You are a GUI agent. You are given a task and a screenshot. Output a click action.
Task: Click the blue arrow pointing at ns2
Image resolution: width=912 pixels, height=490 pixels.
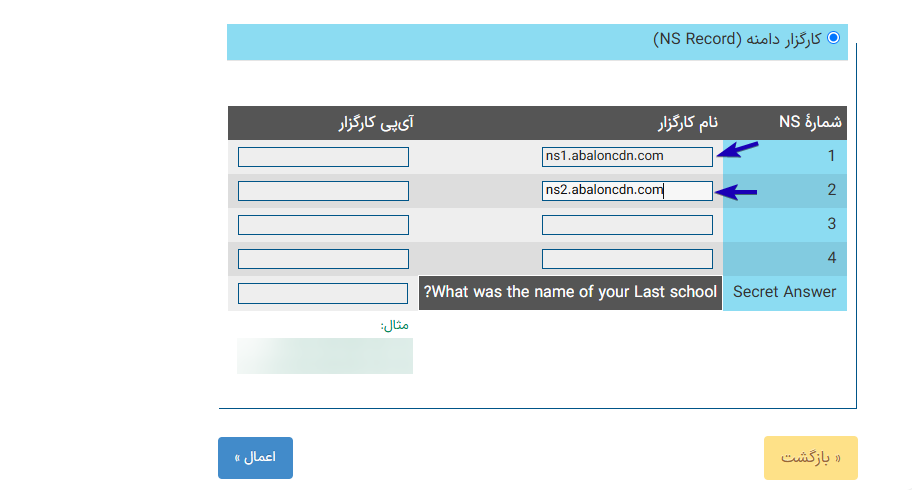(736, 191)
